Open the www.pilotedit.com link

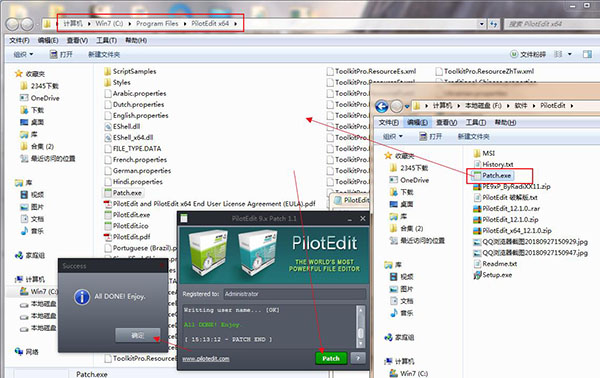point(206,359)
